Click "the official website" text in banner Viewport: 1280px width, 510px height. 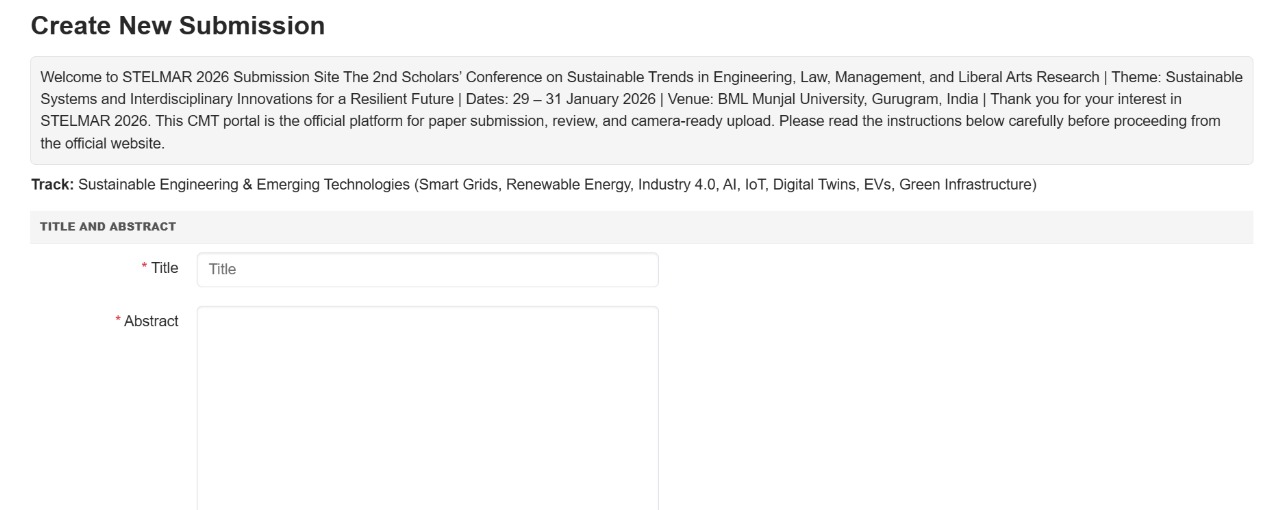click(102, 143)
